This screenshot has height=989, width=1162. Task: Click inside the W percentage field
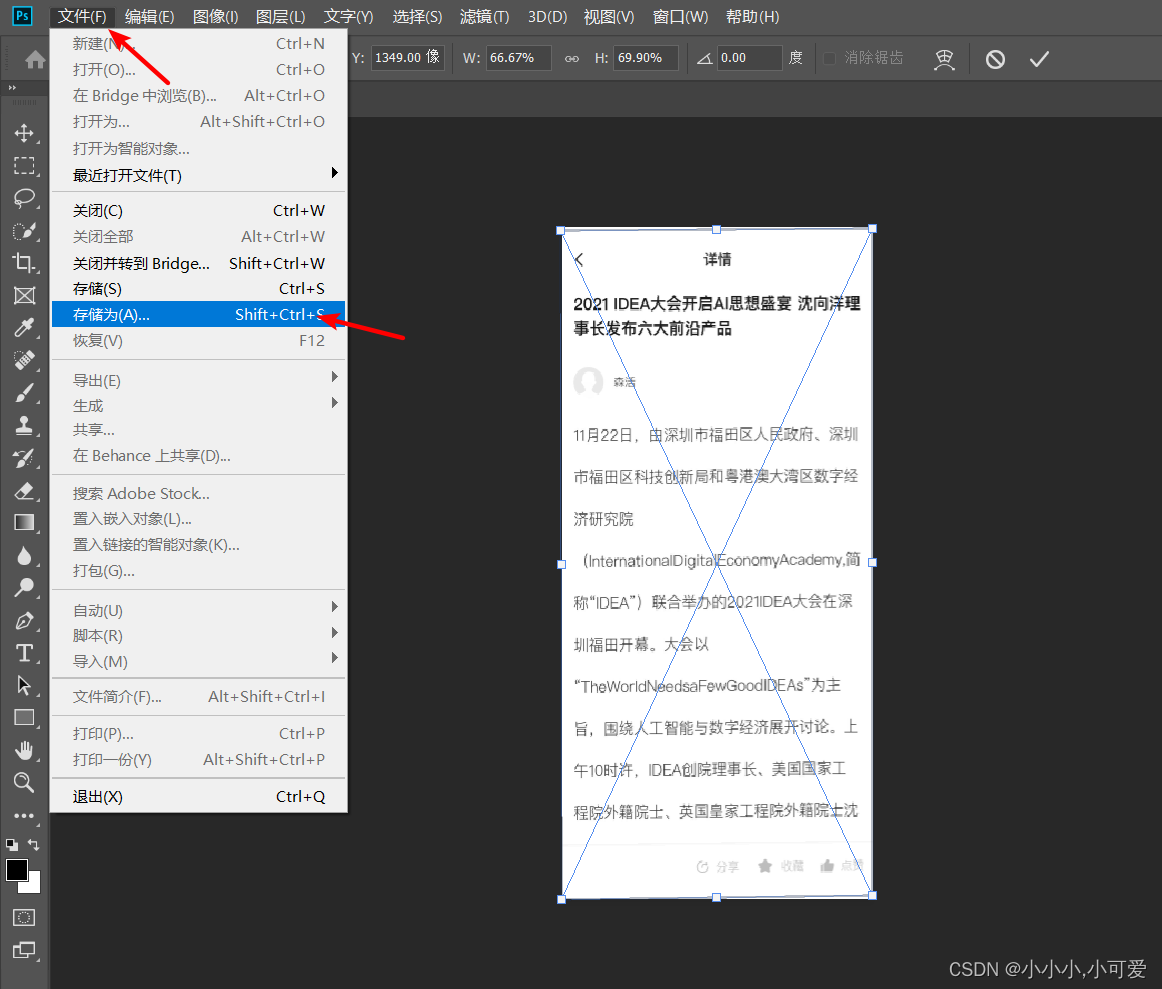pos(520,58)
